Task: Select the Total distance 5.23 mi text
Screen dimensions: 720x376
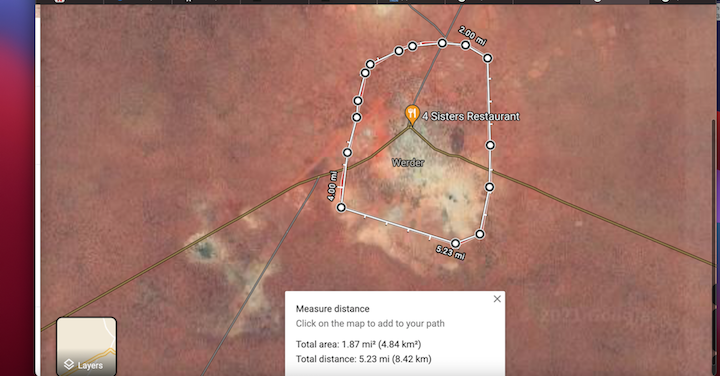Action: point(364,359)
